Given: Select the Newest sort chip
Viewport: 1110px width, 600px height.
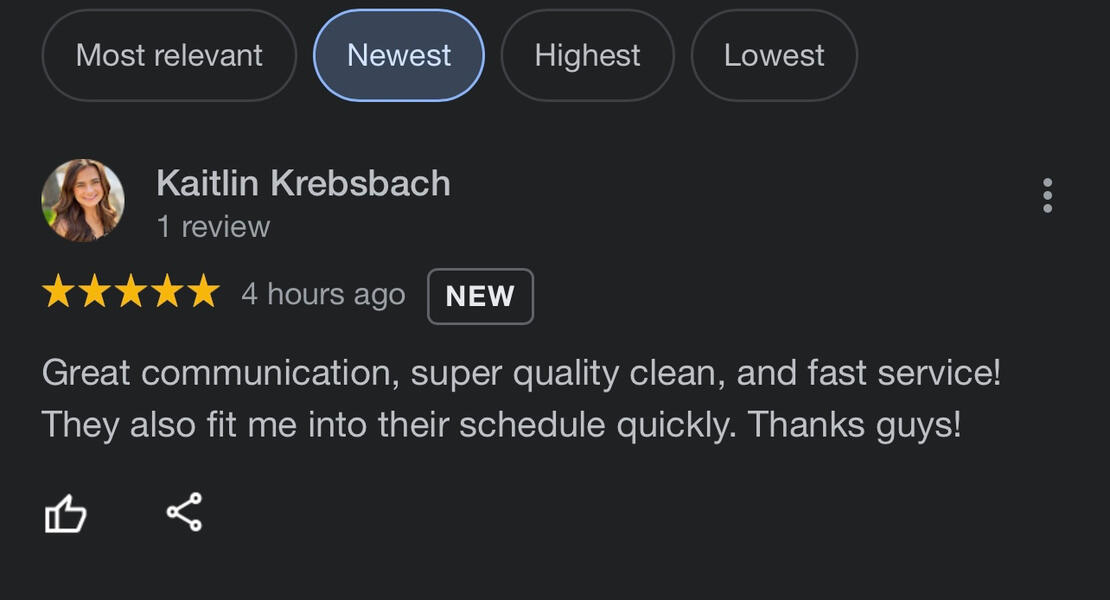Looking at the screenshot, I should (x=399, y=55).
